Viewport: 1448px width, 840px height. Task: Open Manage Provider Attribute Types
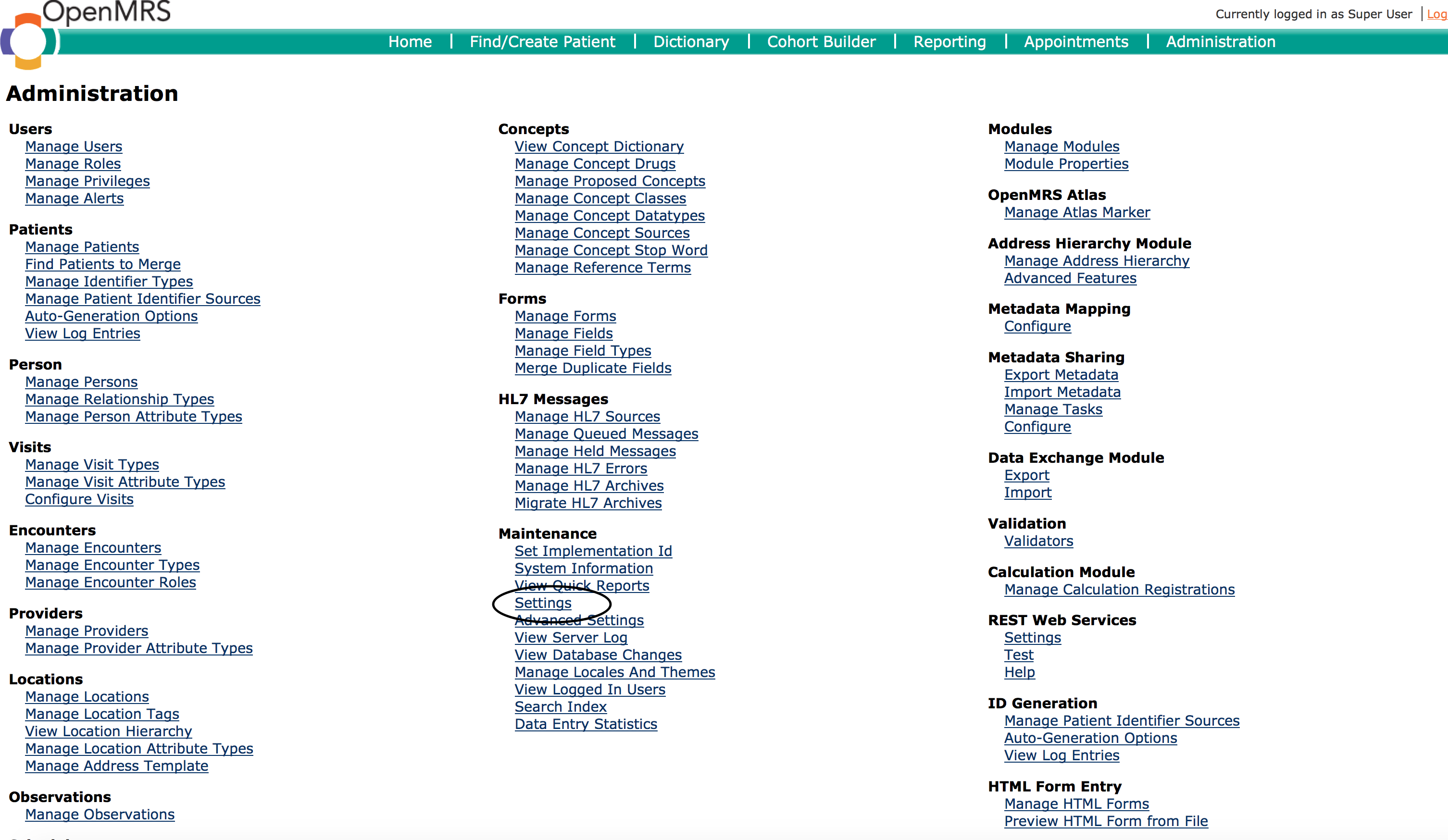click(x=139, y=648)
